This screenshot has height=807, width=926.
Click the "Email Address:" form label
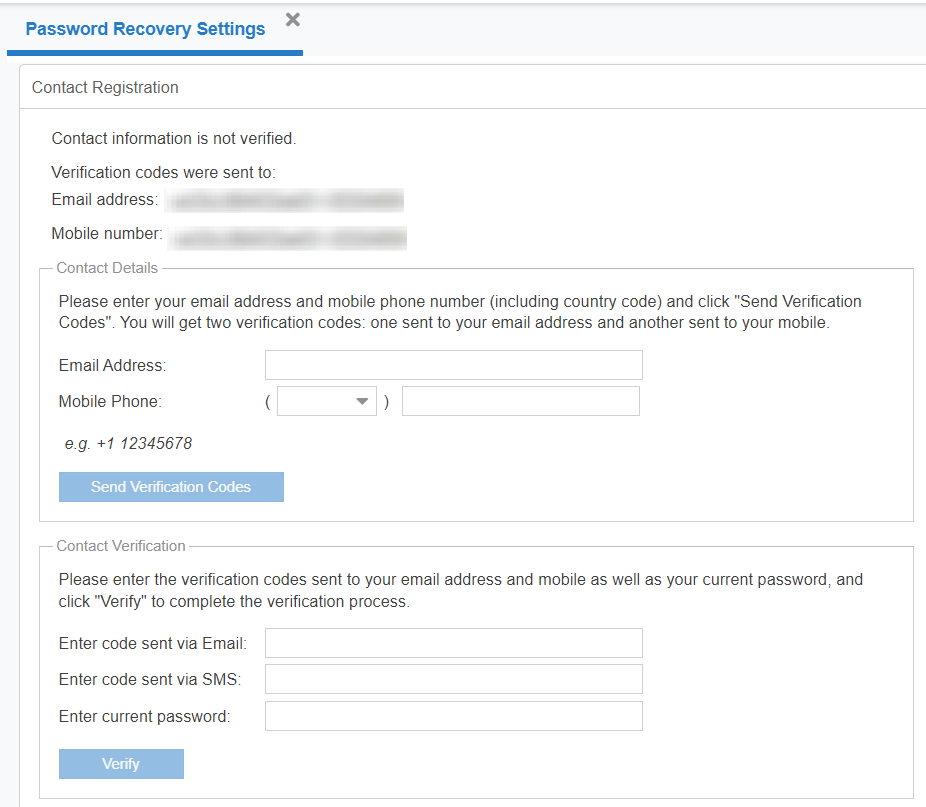pyautogui.click(x=112, y=366)
